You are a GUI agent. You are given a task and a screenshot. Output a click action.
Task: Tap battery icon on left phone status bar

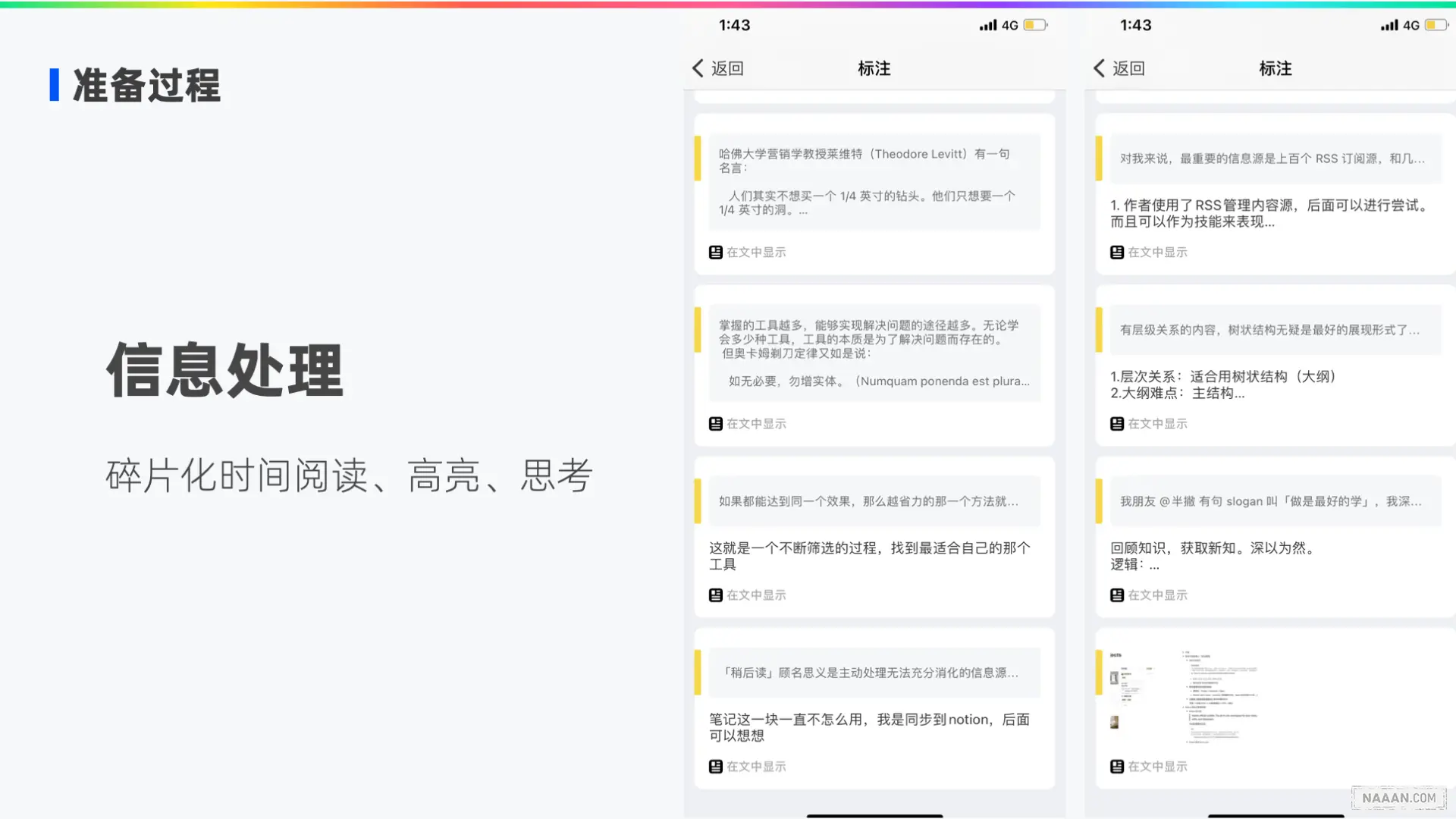pos(1034,25)
